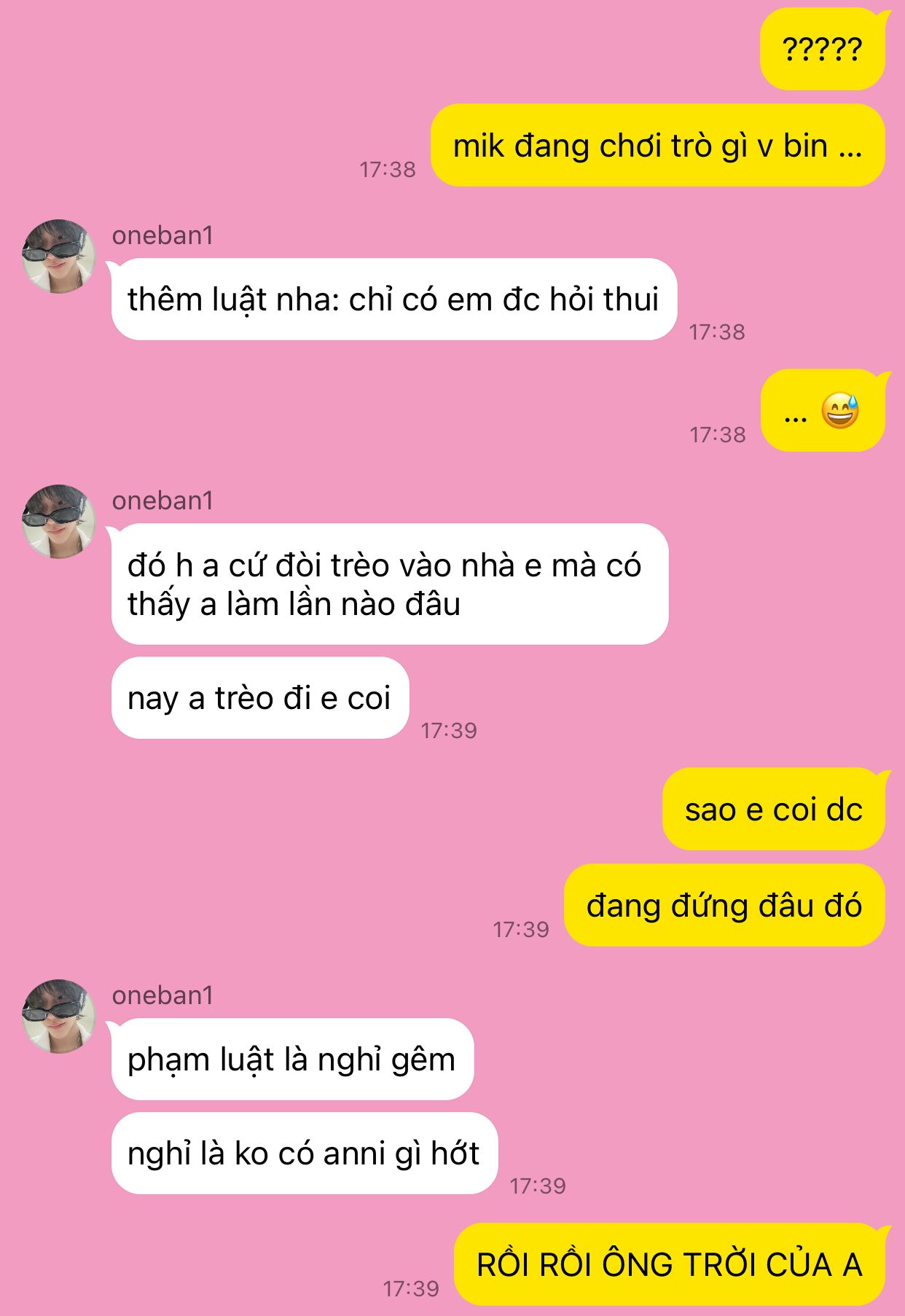Tap the 'đó h a cứ đòi trèo' message bubble

(390, 584)
